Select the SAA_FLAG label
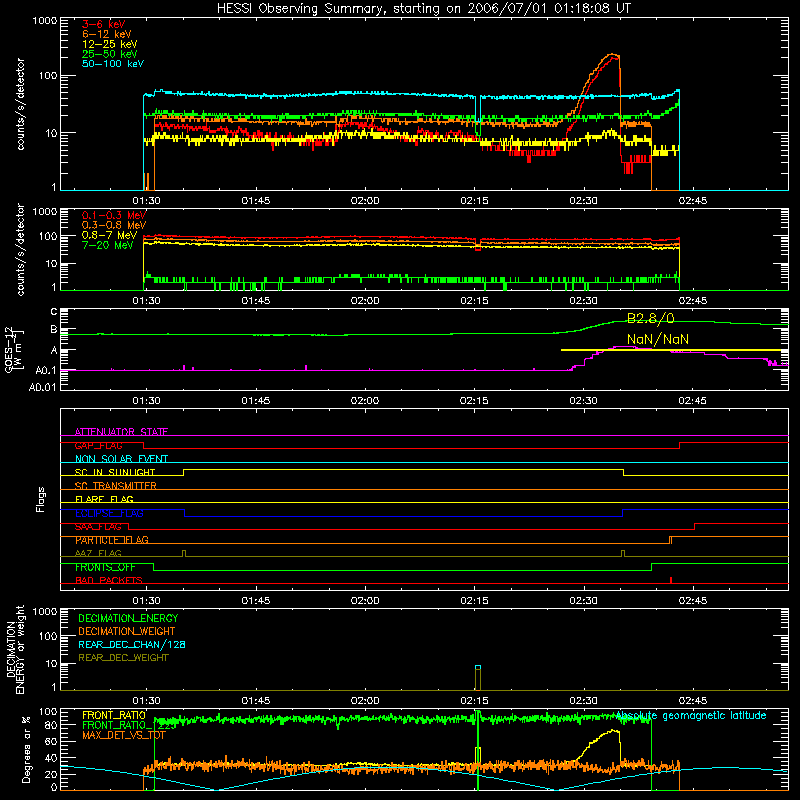The height and width of the screenshot is (800, 800). point(98,527)
